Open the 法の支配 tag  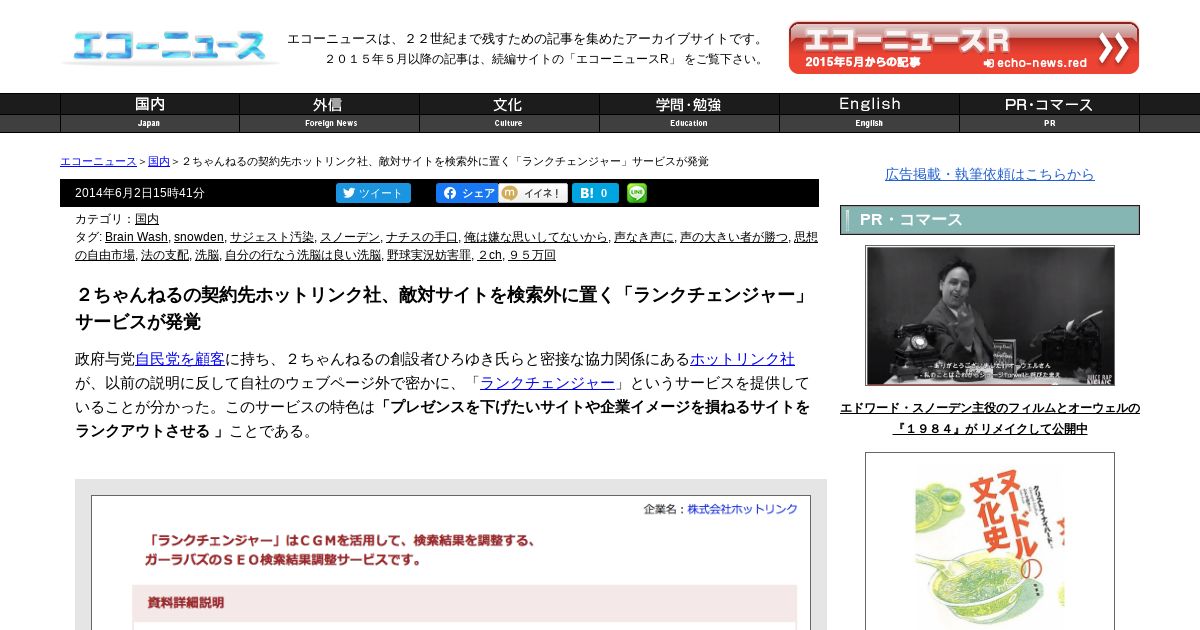click(x=165, y=255)
